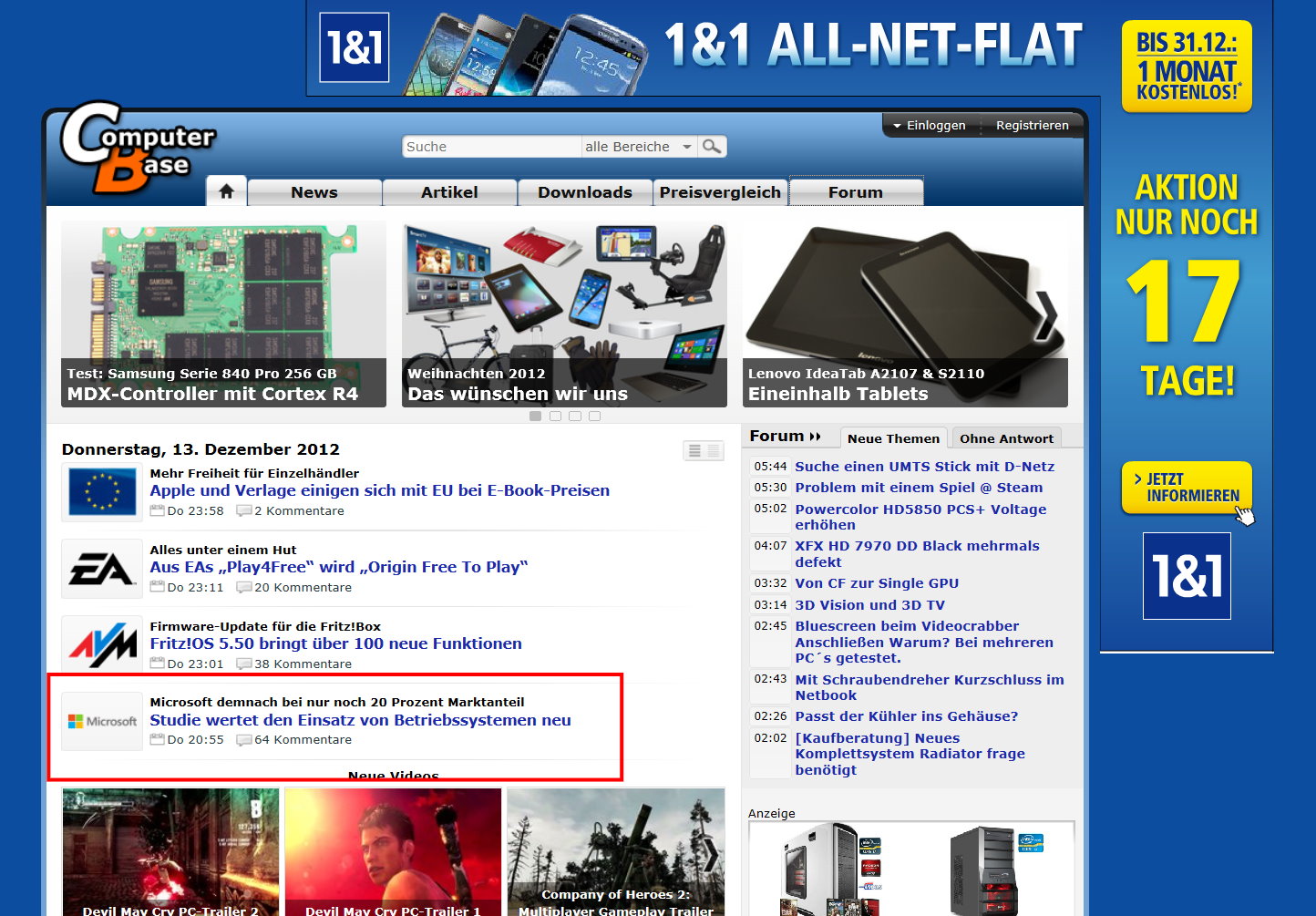The width and height of the screenshot is (1316, 916).
Task: Open Samsung Serie 840 Pro teaser image
Action: 223,314
